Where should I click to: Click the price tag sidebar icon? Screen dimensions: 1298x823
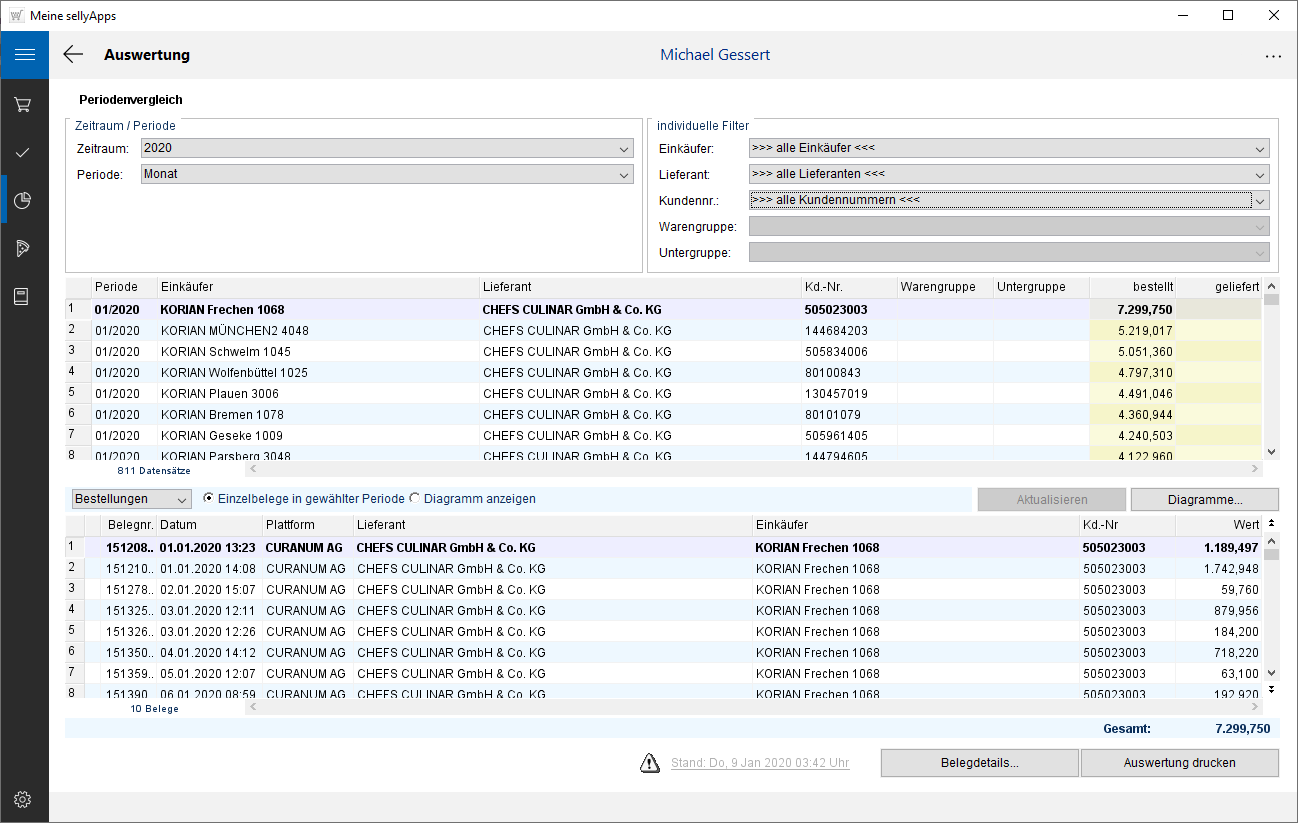pos(24,249)
